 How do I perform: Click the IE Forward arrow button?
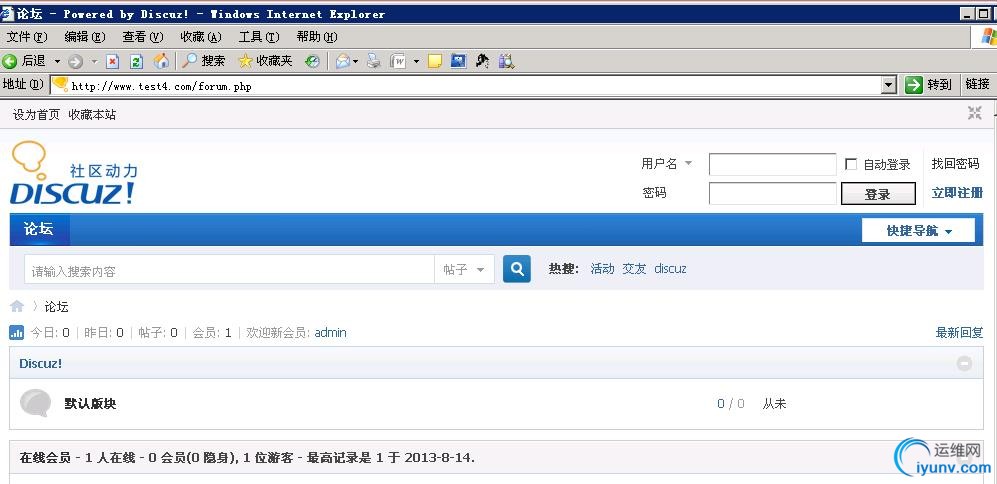click(75, 62)
